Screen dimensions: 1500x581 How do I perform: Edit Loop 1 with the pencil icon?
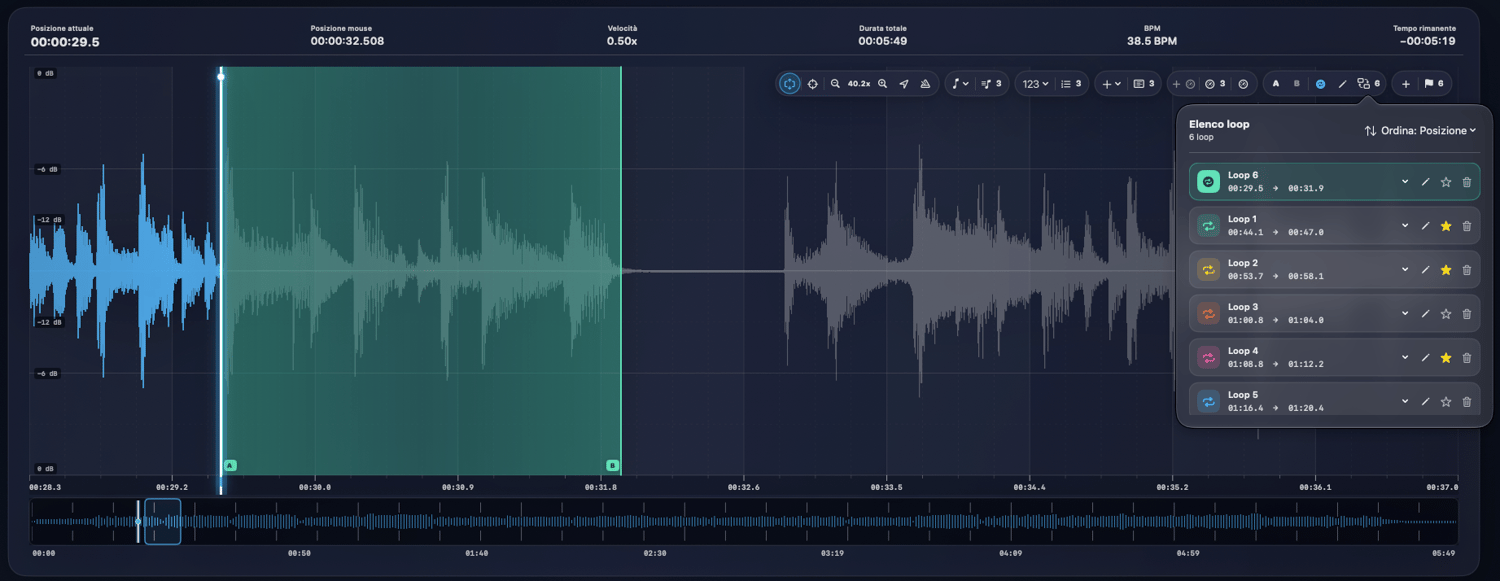(1425, 226)
